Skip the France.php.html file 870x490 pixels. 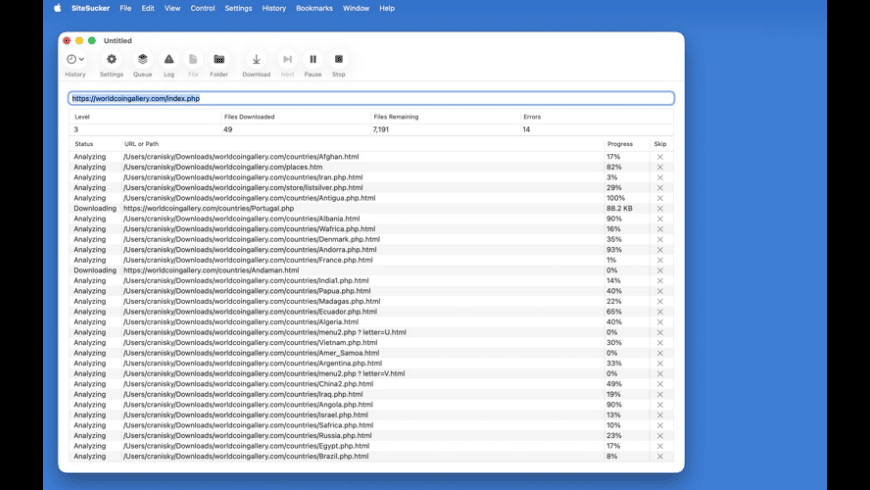[660, 260]
